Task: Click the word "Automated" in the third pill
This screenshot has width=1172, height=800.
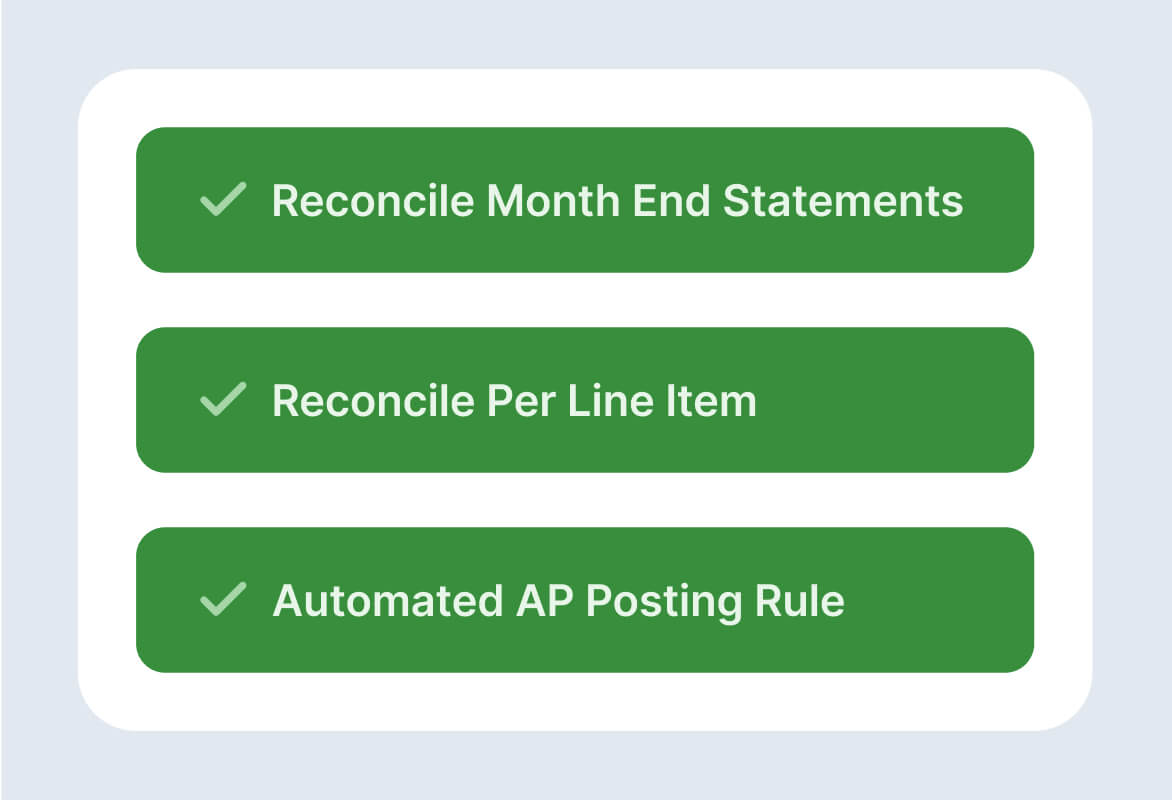Action: pyautogui.click(x=387, y=600)
